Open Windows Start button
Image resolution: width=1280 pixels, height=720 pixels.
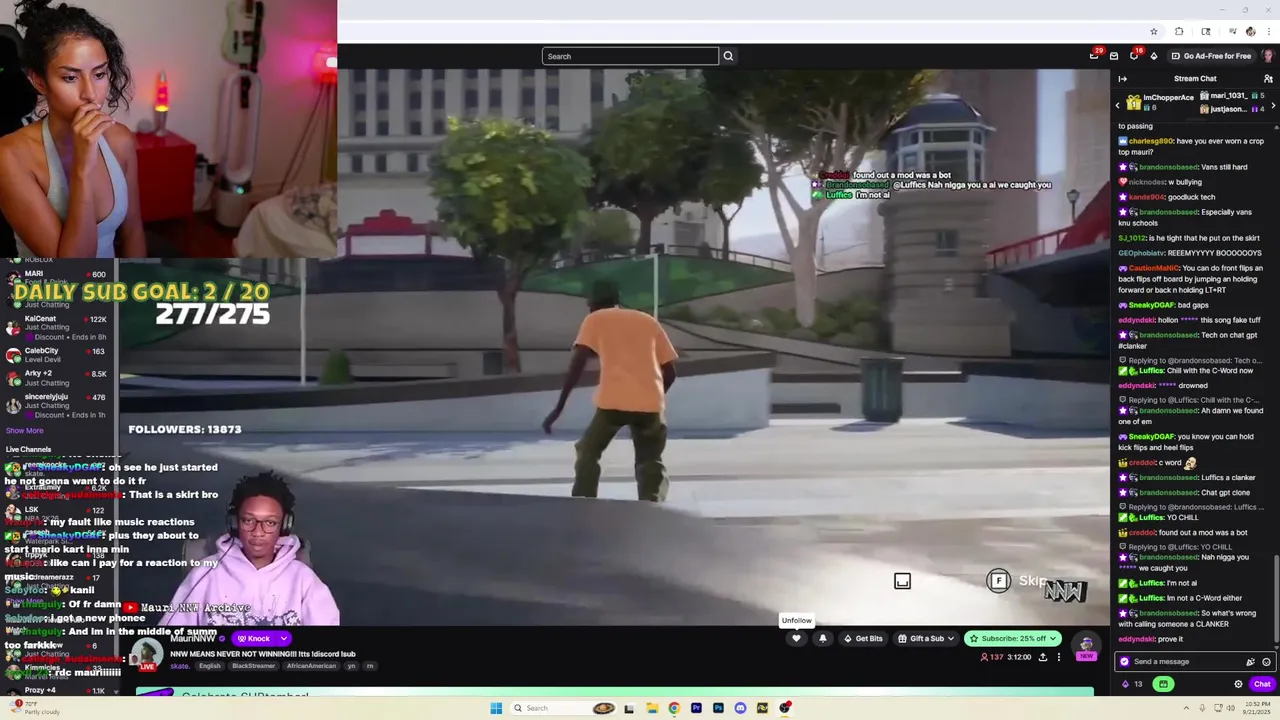(x=496, y=708)
